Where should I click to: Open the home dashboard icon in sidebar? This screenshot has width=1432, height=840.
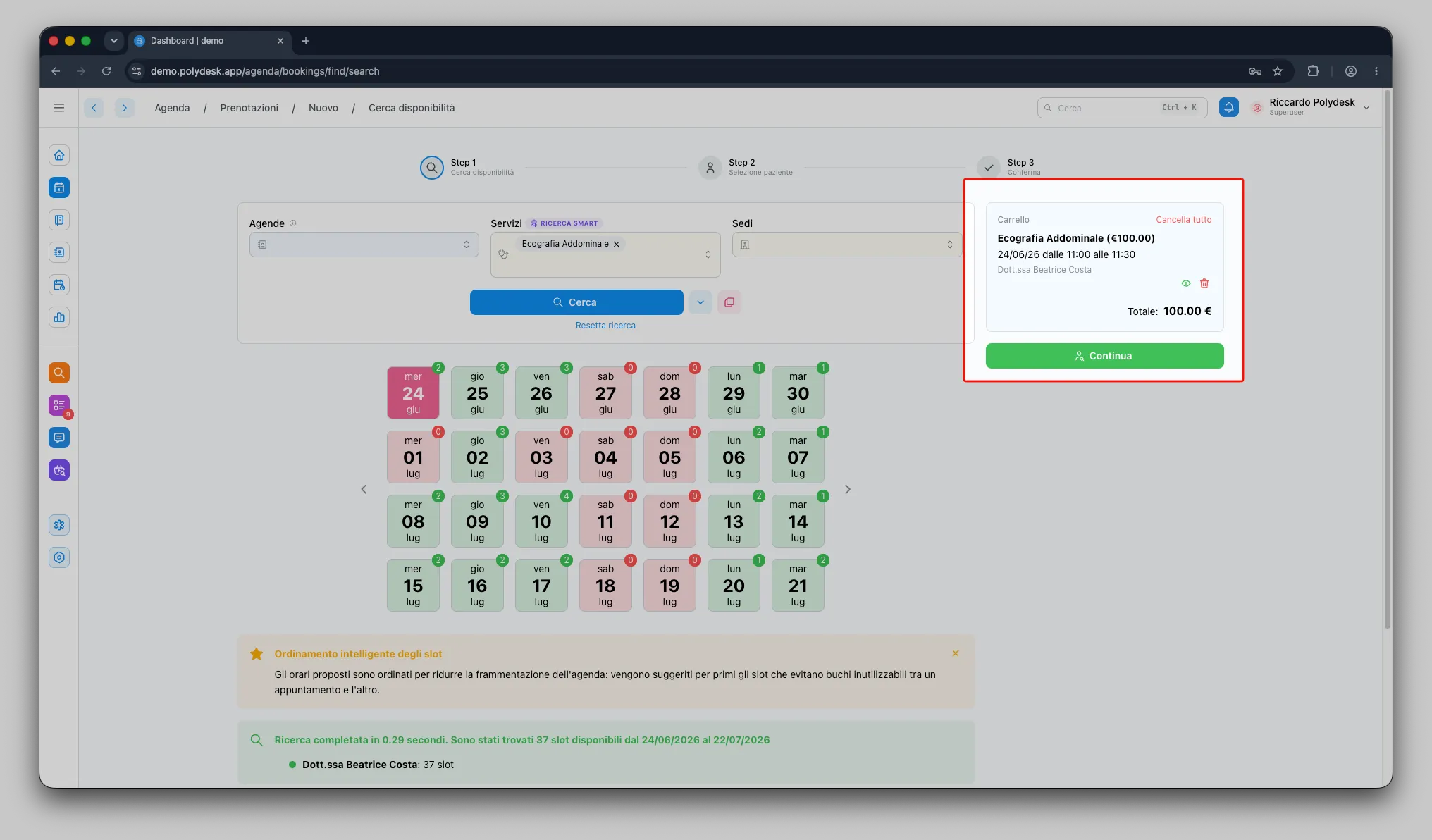[59, 155]
